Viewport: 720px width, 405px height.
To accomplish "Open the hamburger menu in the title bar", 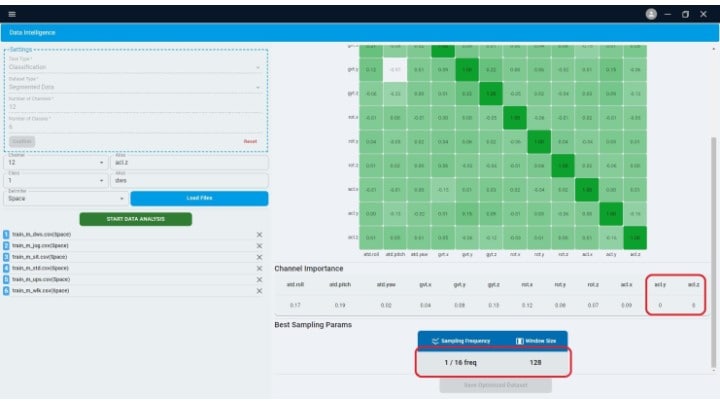I will click(12, 14).
